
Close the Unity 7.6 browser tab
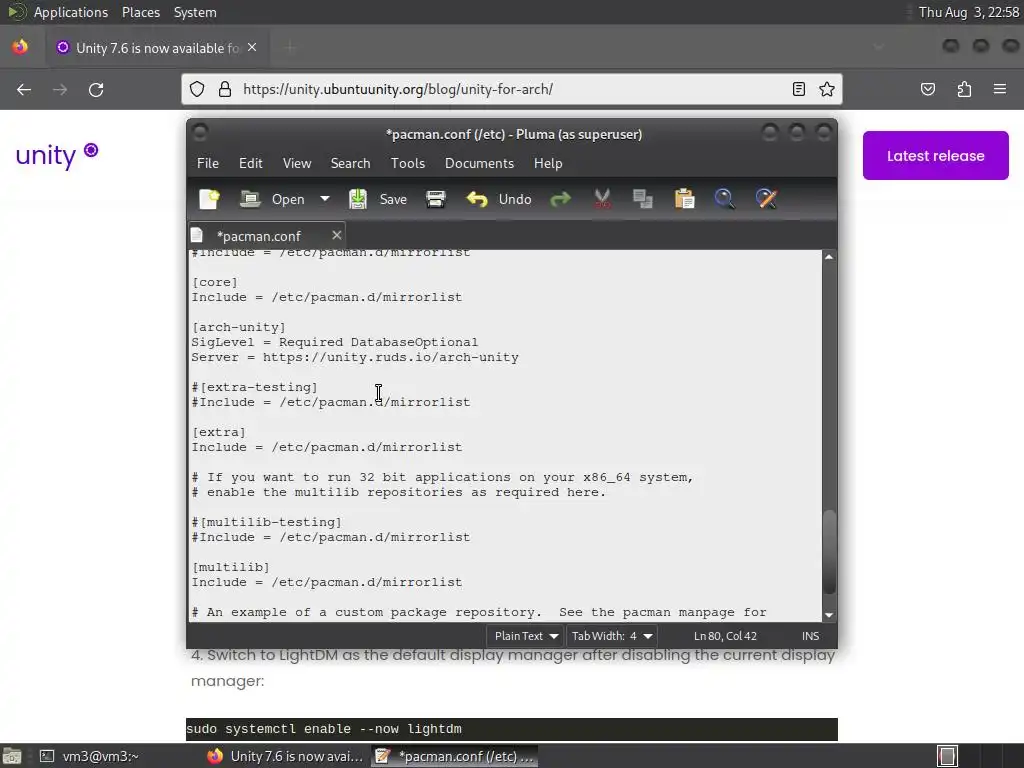(252, 48)
